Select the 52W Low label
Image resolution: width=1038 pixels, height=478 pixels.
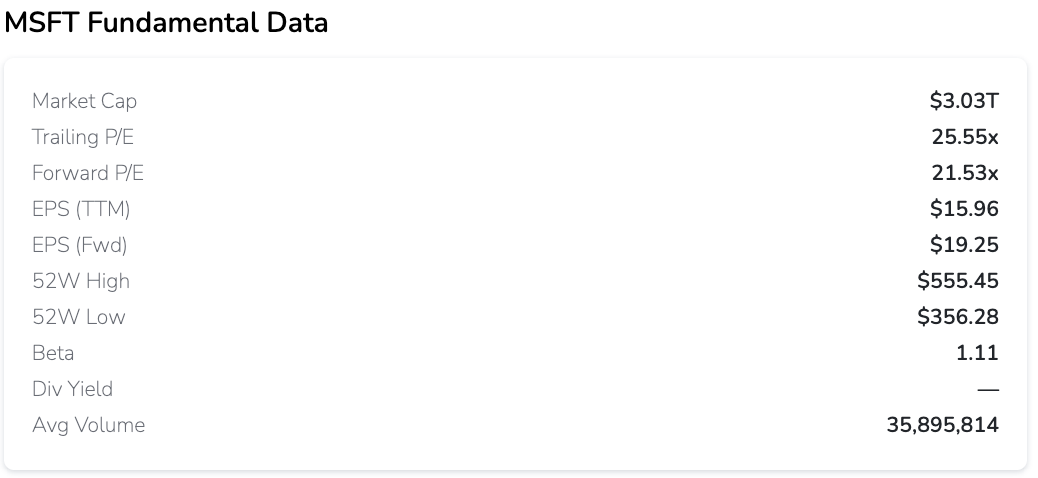coord(79,316)
